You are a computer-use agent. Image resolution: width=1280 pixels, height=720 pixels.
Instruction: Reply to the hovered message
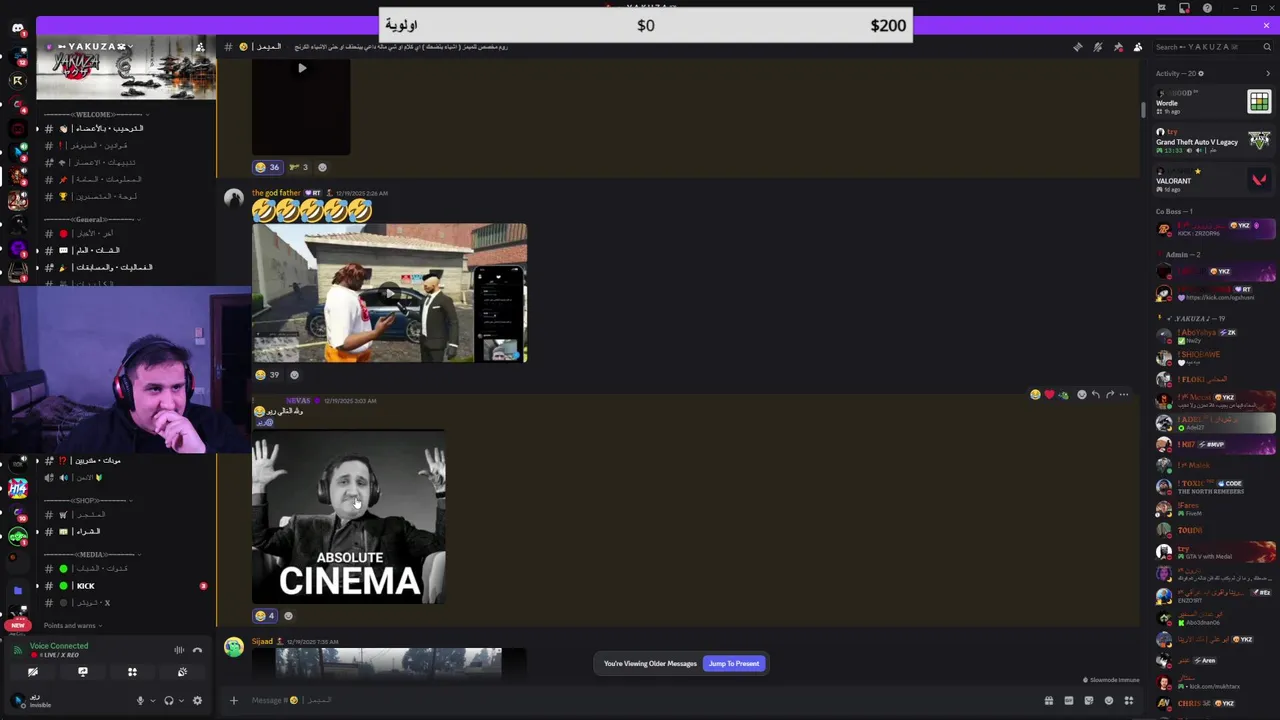click(x=1095, y=395)
